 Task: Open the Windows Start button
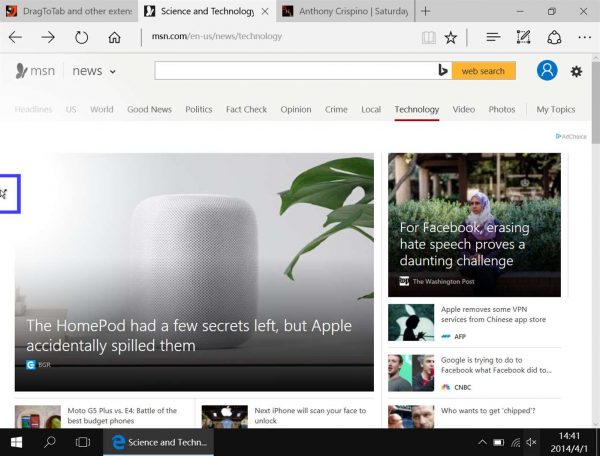[16, 442]
